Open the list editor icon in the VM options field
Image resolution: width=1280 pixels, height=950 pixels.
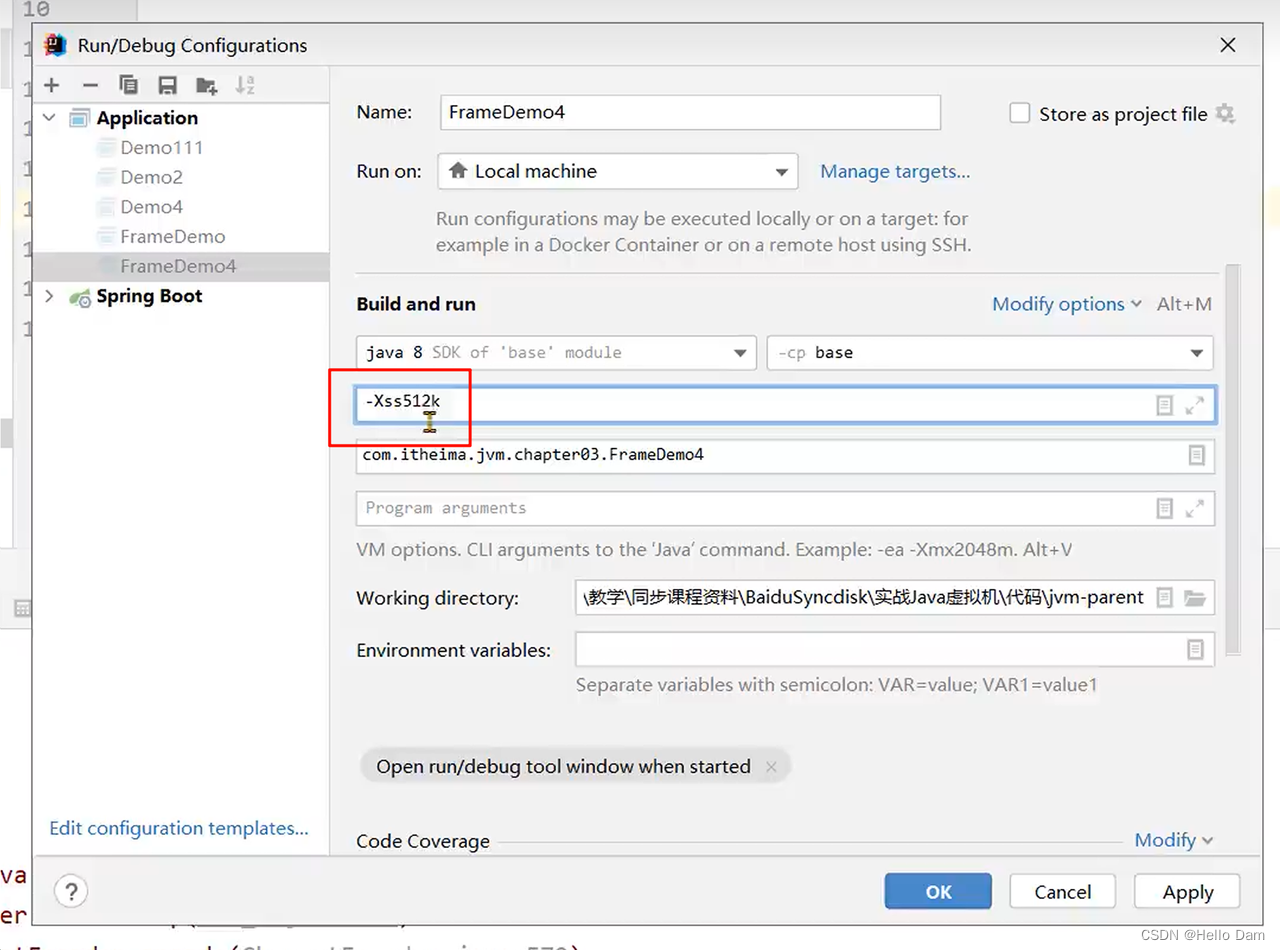click(1164, 405)
